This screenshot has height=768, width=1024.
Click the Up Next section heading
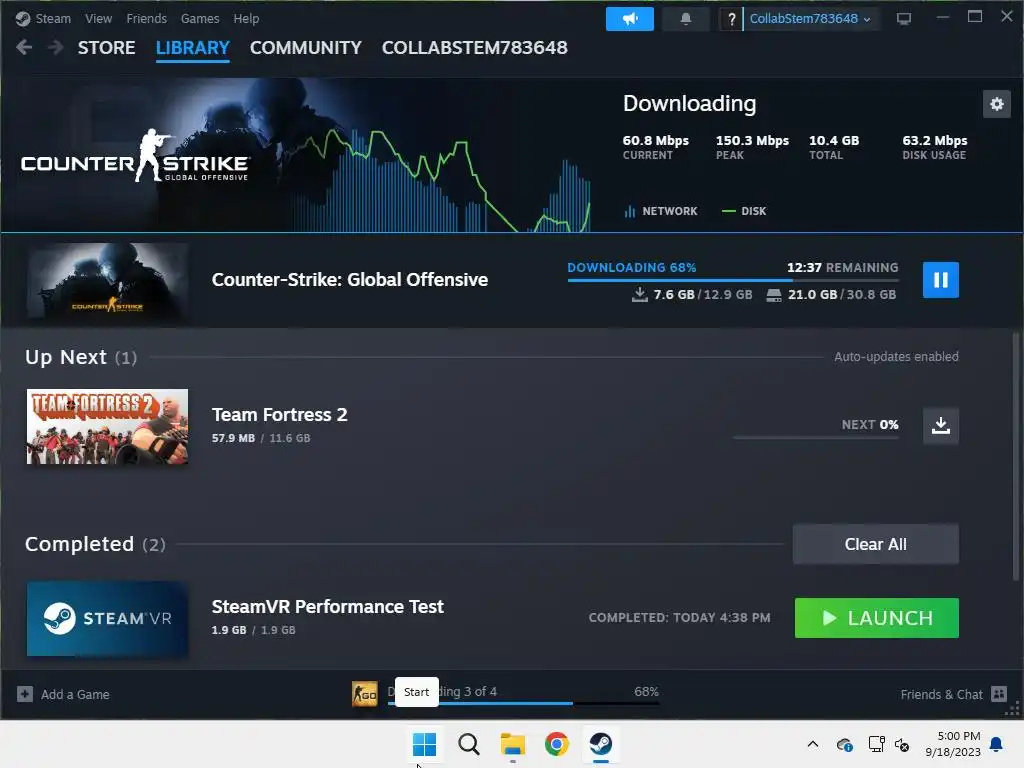(81, 357)
